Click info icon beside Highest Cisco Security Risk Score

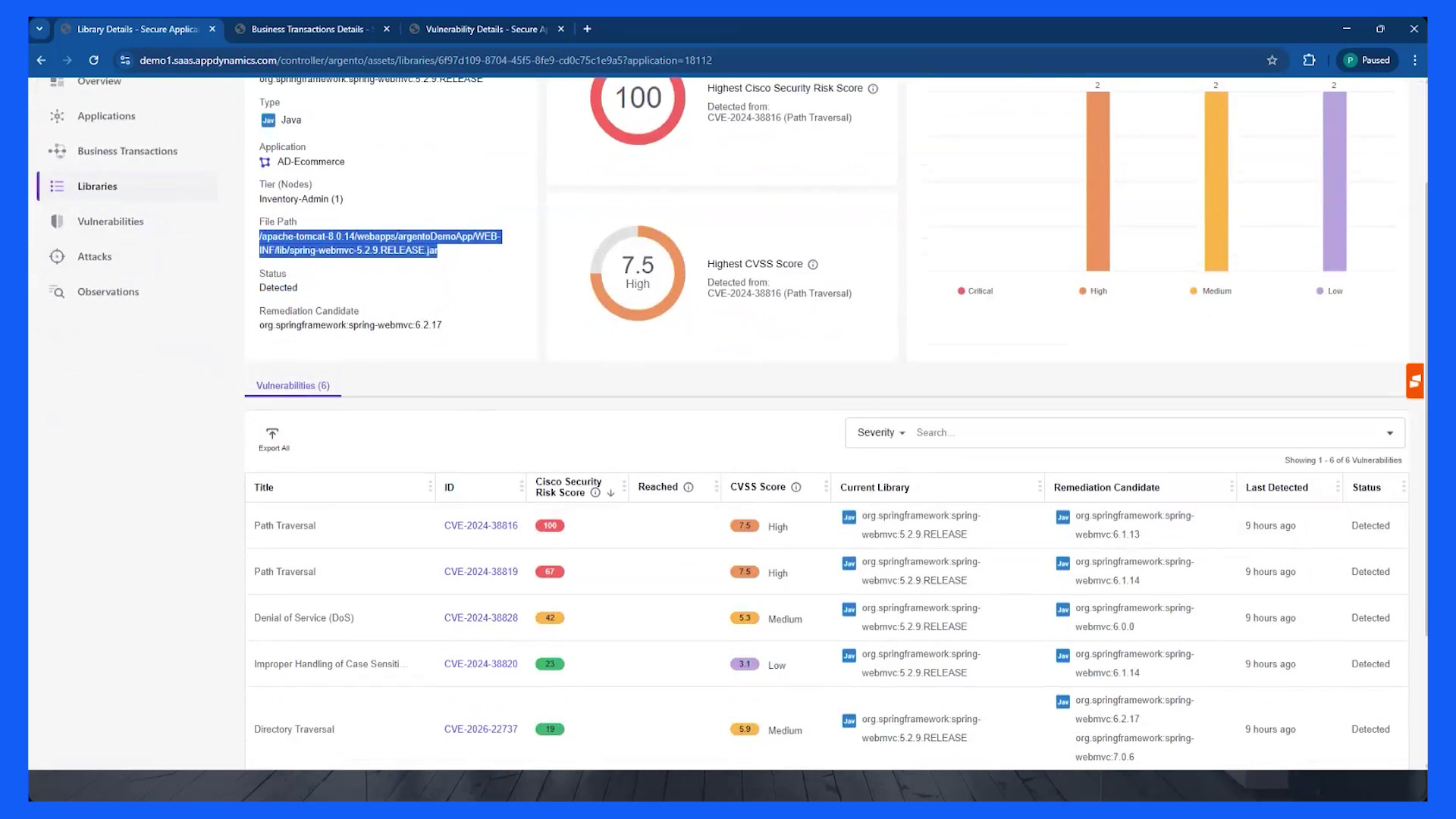(873, 89)
